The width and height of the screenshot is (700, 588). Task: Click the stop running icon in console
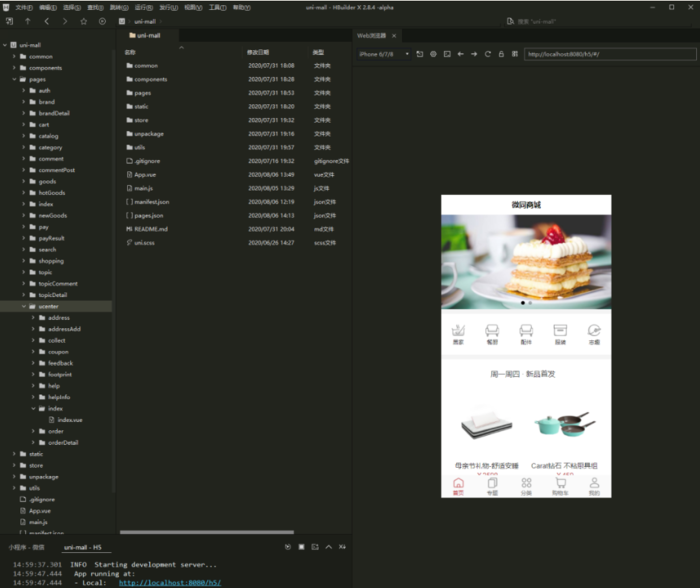(301, 547)
